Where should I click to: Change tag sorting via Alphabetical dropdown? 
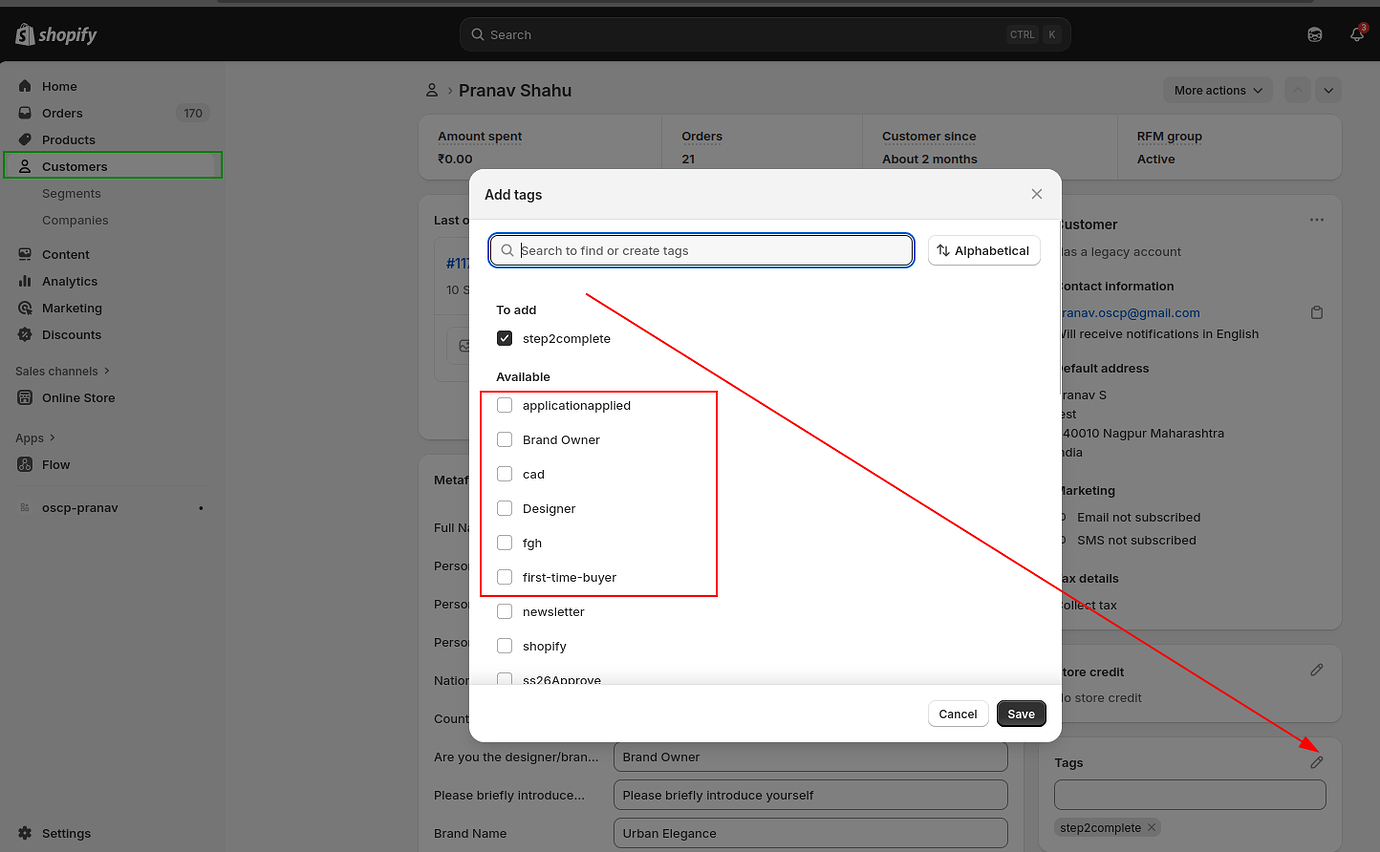coord(984,250)
